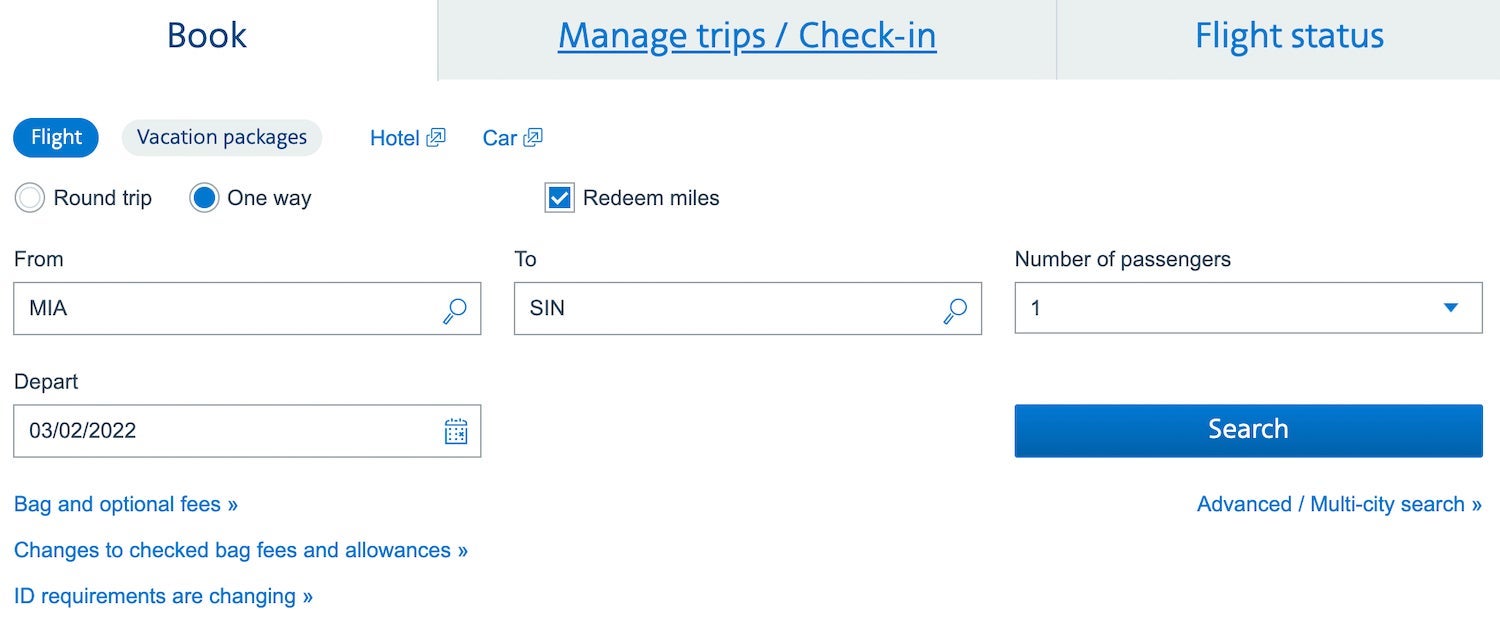This screenshot has width=1500, height=627.
Task: Click the From airport search magnifier icon
Action: point(454,310)
